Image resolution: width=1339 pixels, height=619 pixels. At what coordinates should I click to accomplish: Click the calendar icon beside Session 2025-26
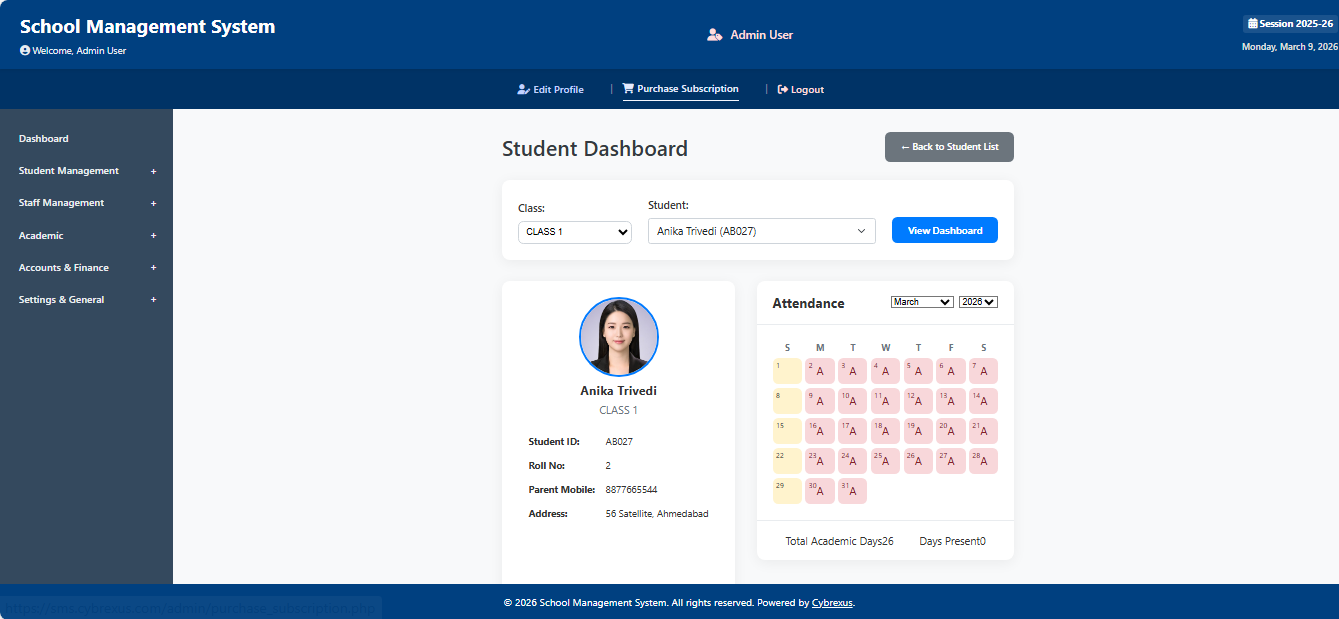pos(1252,23)
